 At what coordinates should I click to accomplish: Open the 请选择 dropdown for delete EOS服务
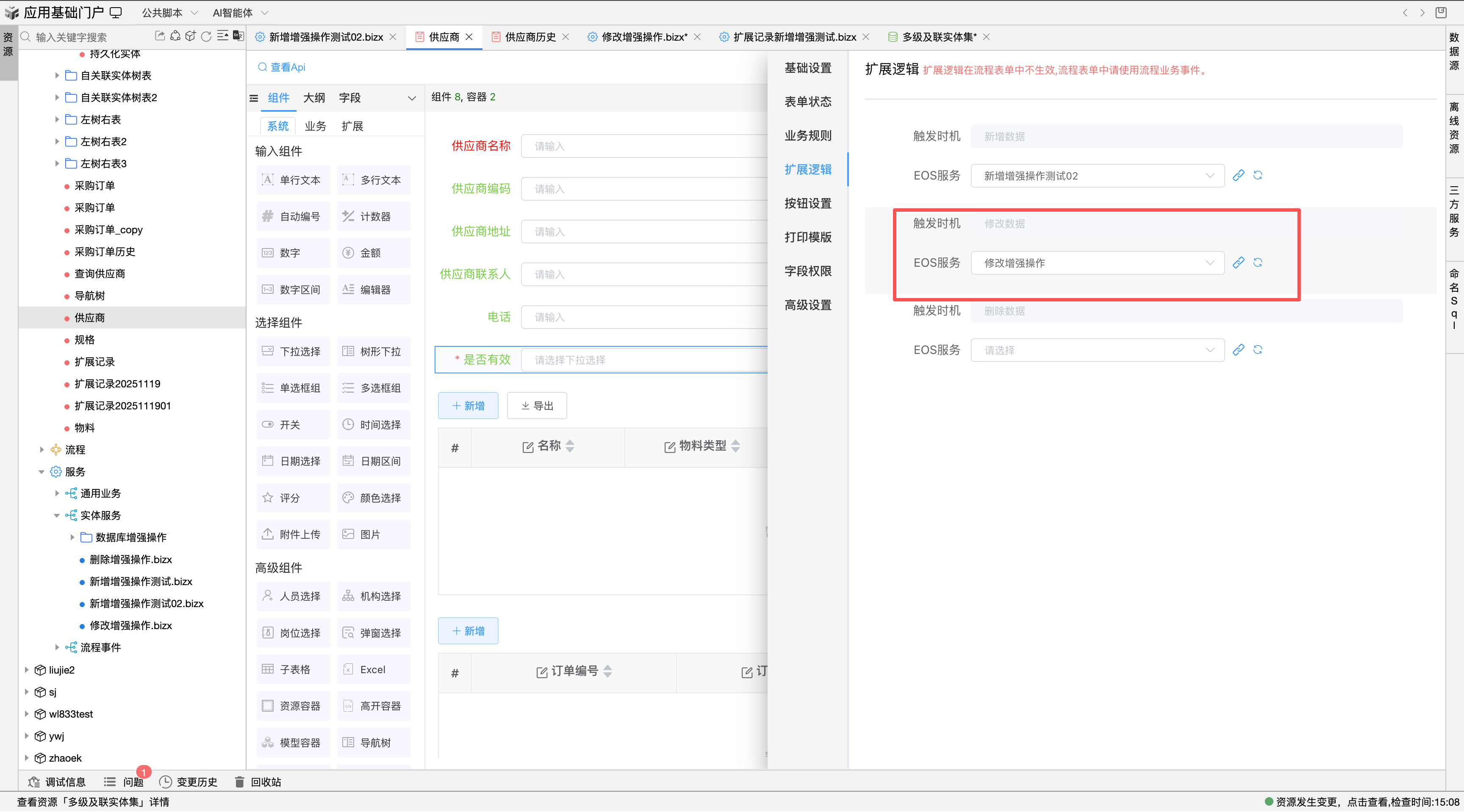coord(1098,350)
